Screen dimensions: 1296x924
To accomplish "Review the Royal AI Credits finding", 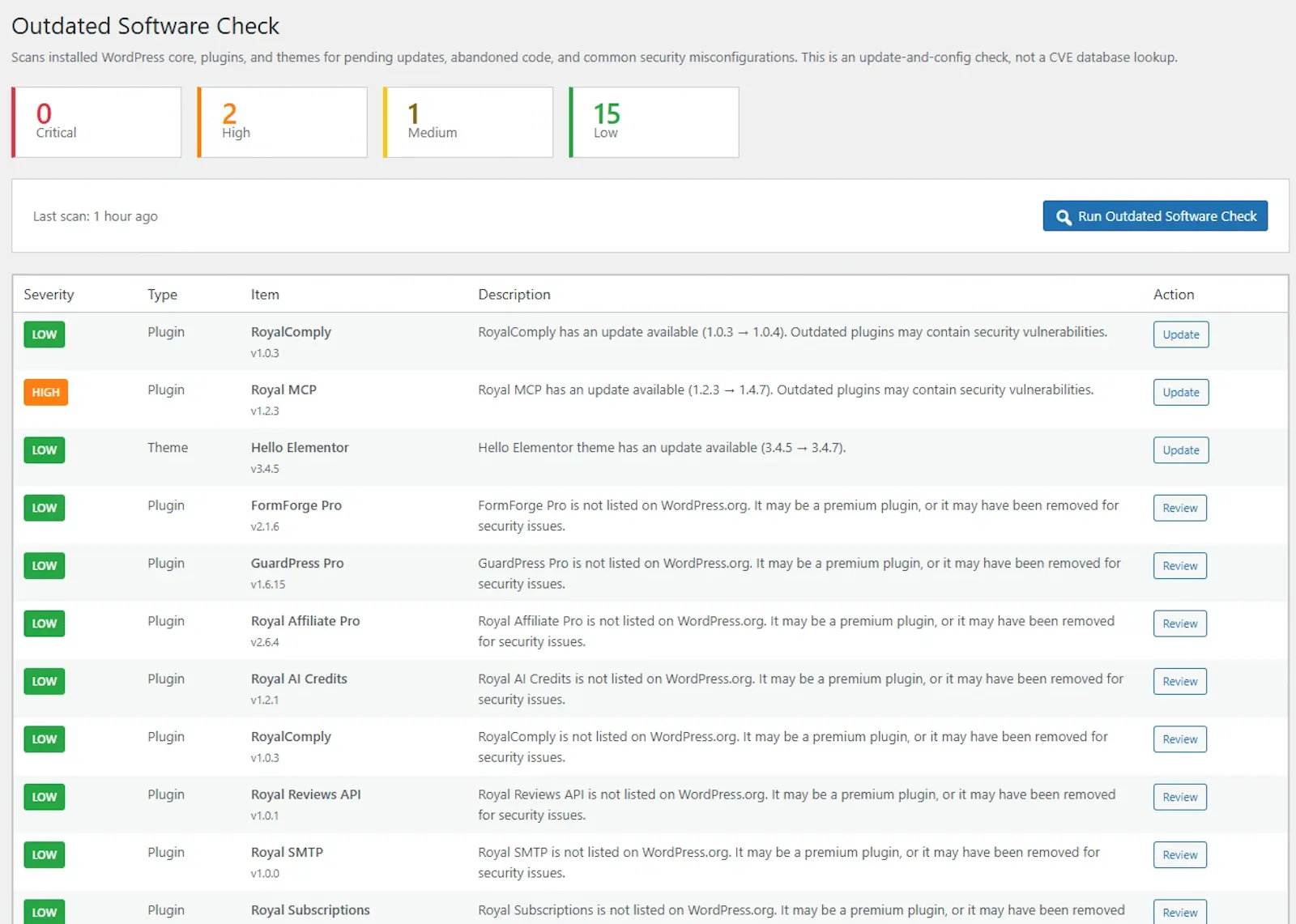I will tap(1180, 682).
